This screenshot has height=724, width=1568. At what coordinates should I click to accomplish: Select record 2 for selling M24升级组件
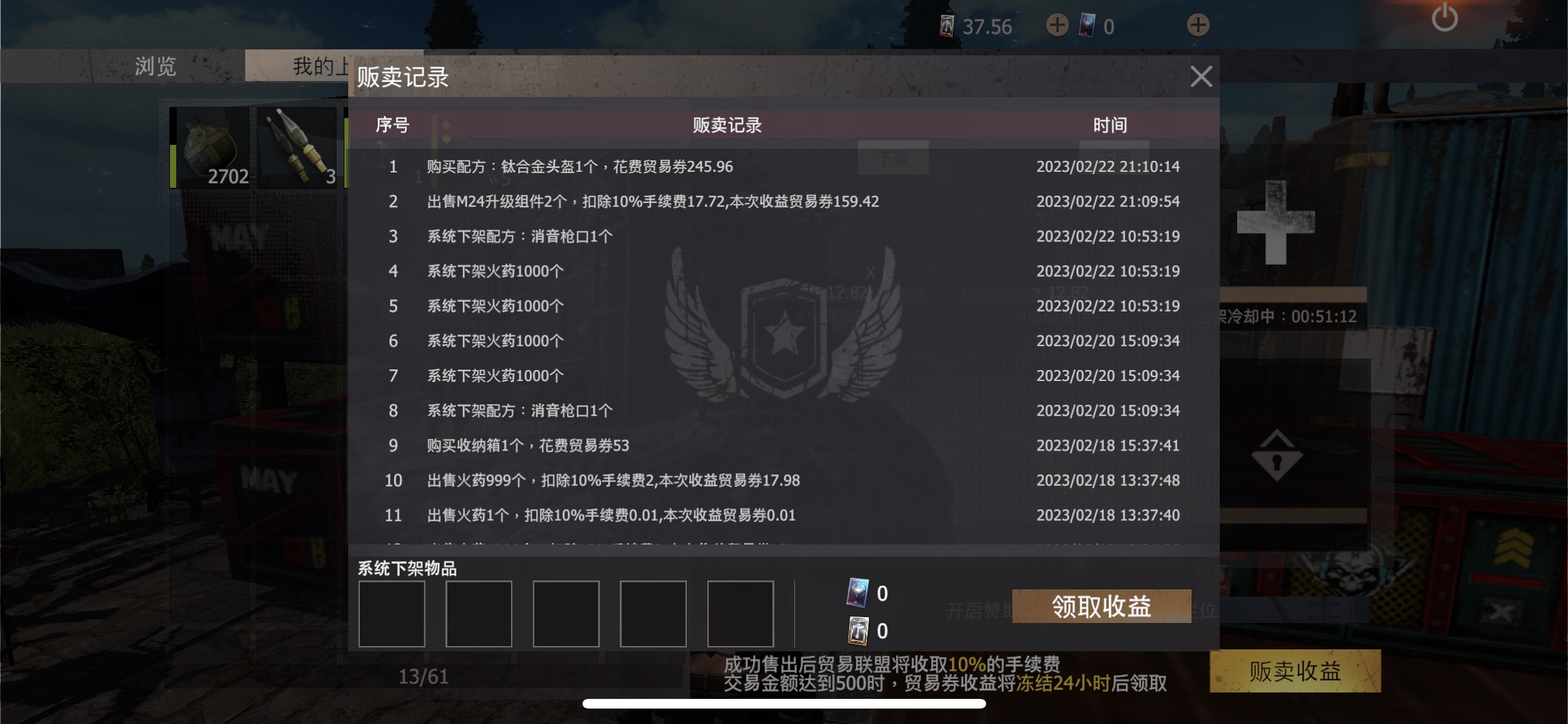point(783,201)
